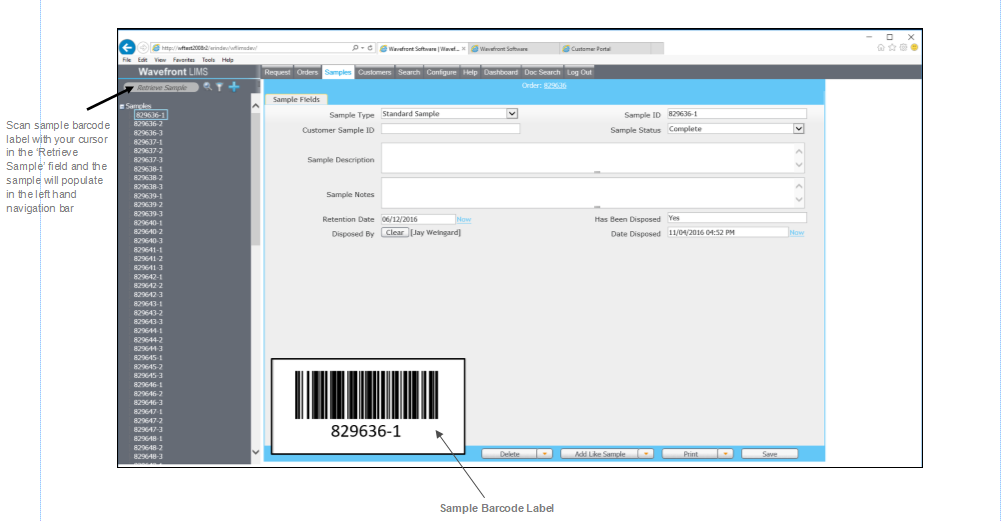Screen dimensions: 1001x521
Task: Click the Now link beside Date Disposed
Action: tap(797, 233)
